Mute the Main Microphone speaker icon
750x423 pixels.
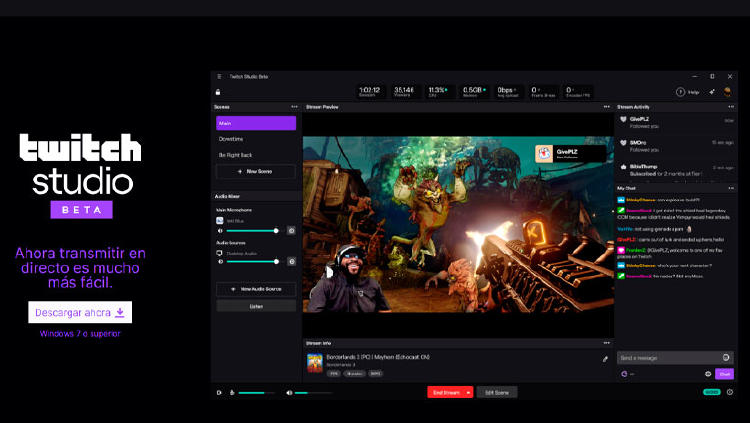click(x=220, y=231)
